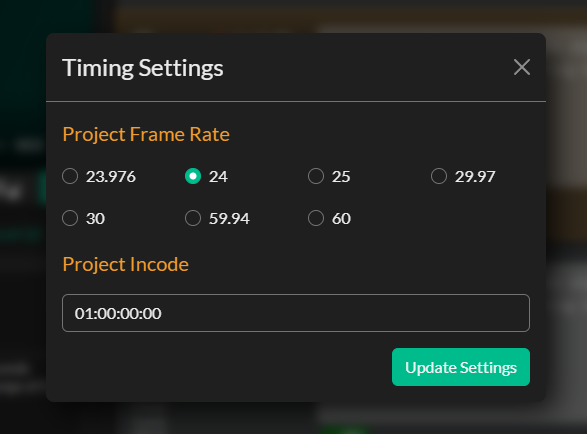The width and height of the screenshot is (587, 434).
Task: Select the 23.976 frame rate radio button
Action: tap(70, 176)
